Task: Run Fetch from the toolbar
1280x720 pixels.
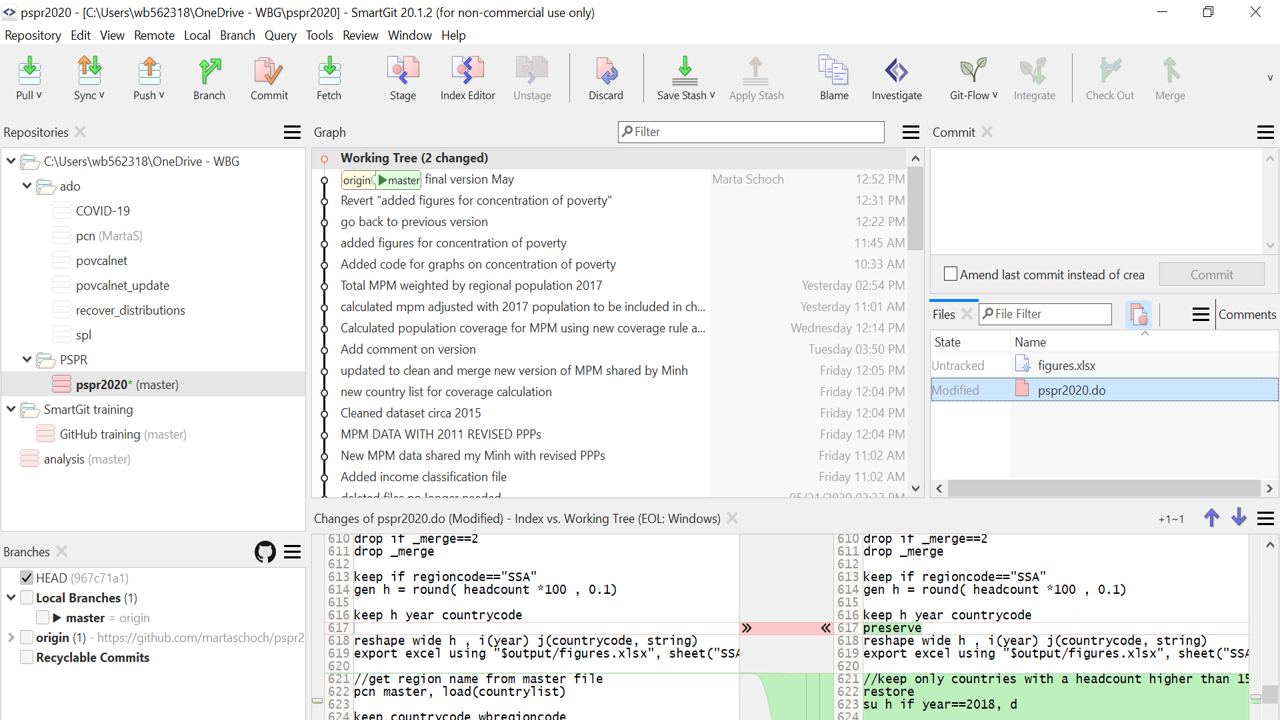Action: [x=329, y=78]
